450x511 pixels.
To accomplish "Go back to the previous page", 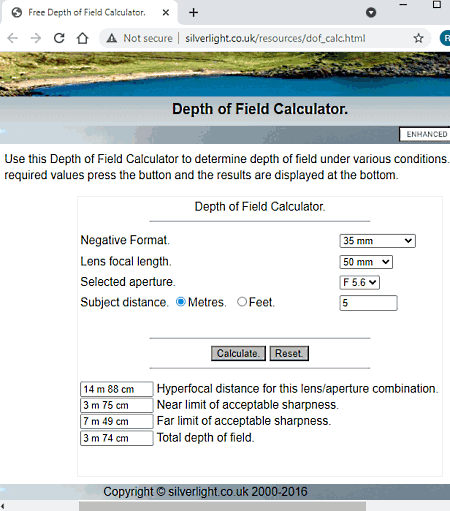I will (x=13, y=38).
